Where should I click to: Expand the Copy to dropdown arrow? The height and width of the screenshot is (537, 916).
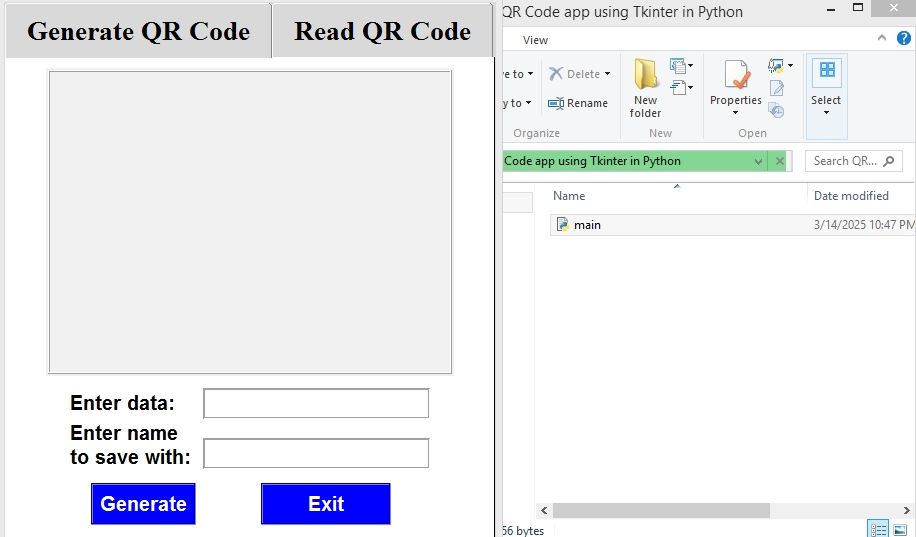(x=528, y=103)
